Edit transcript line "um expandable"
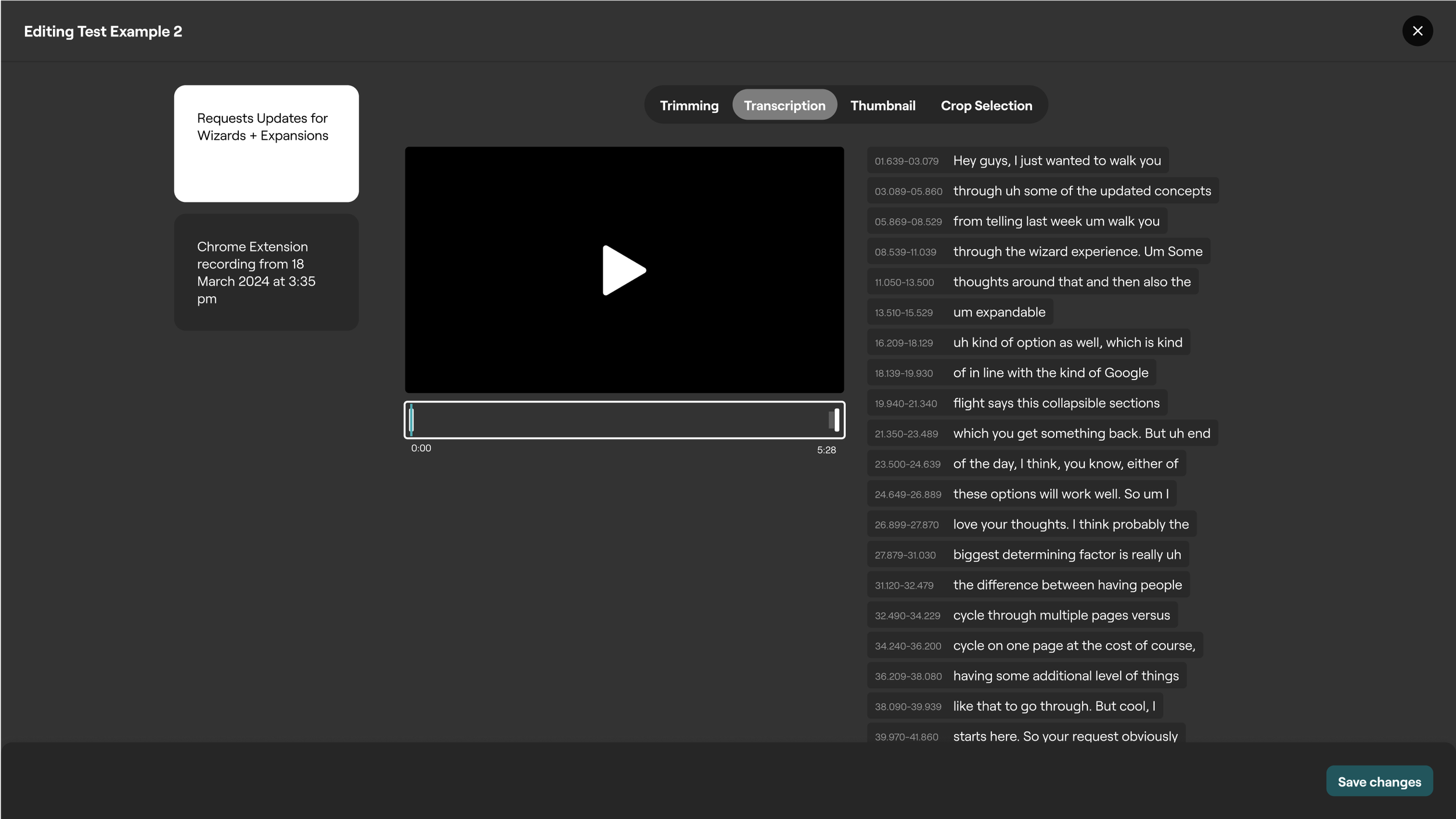This screenshot has width=1456, height=819. tap(999, 312)
